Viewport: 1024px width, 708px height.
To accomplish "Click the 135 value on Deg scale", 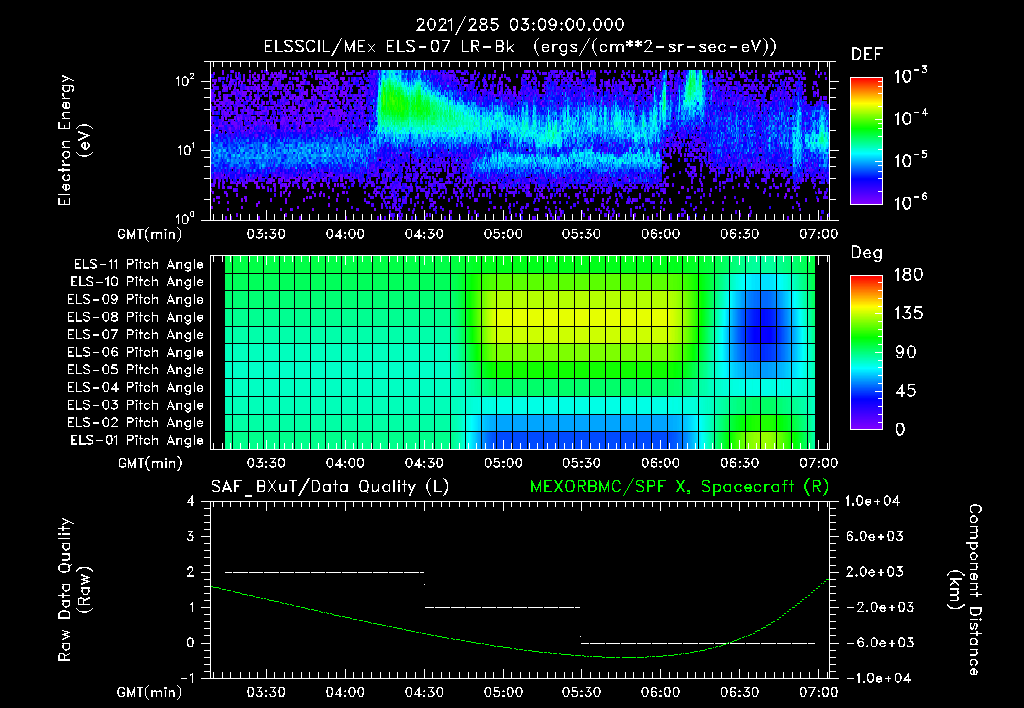I will (x=908, y=314).
